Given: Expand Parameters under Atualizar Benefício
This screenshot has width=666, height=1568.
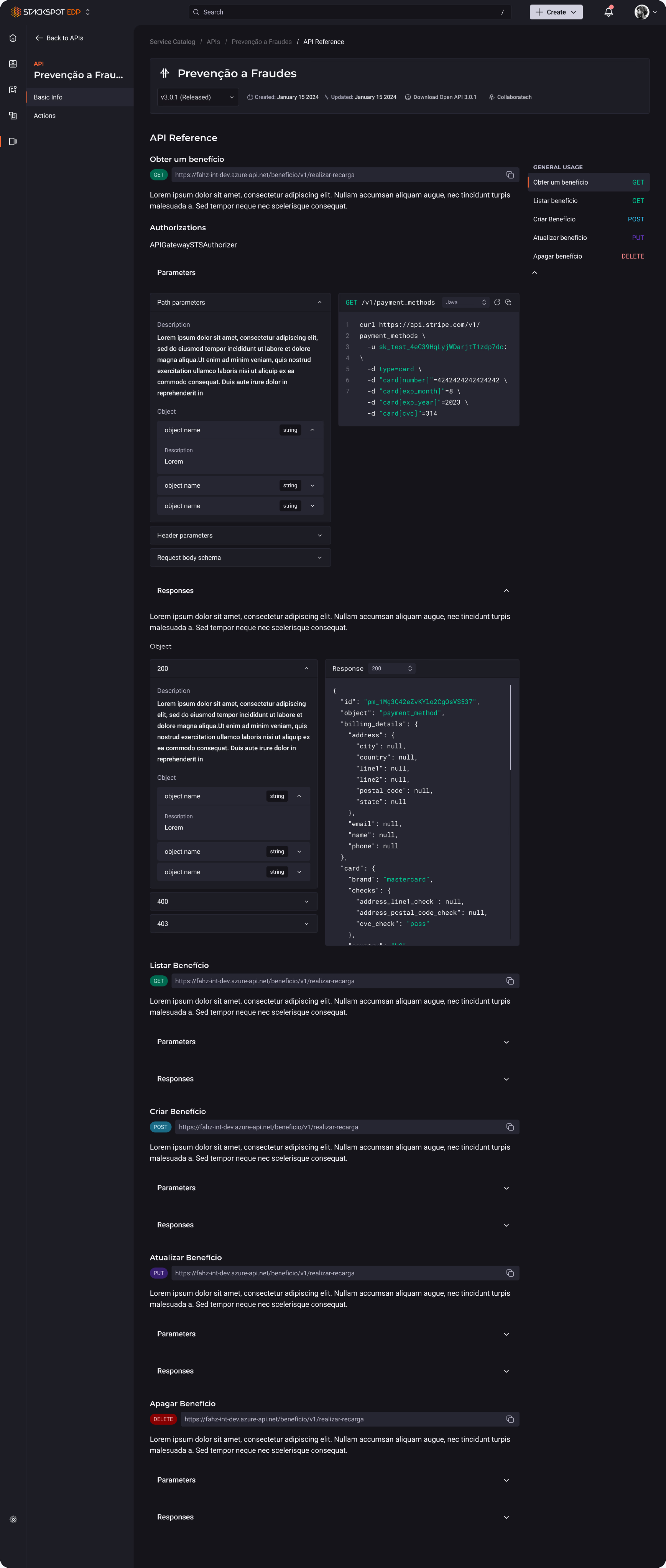Looking at the screenshot, I should point(334,1334).
